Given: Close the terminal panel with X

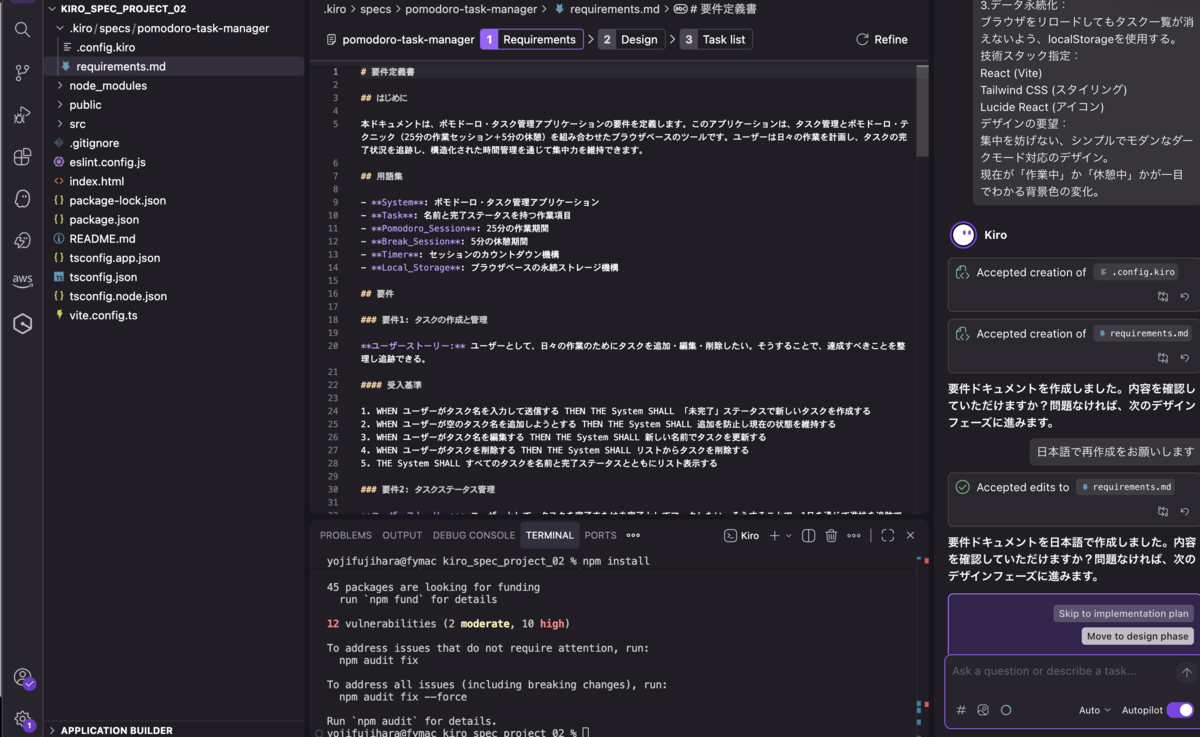Looking at the screenshot, I should [910, 536].
